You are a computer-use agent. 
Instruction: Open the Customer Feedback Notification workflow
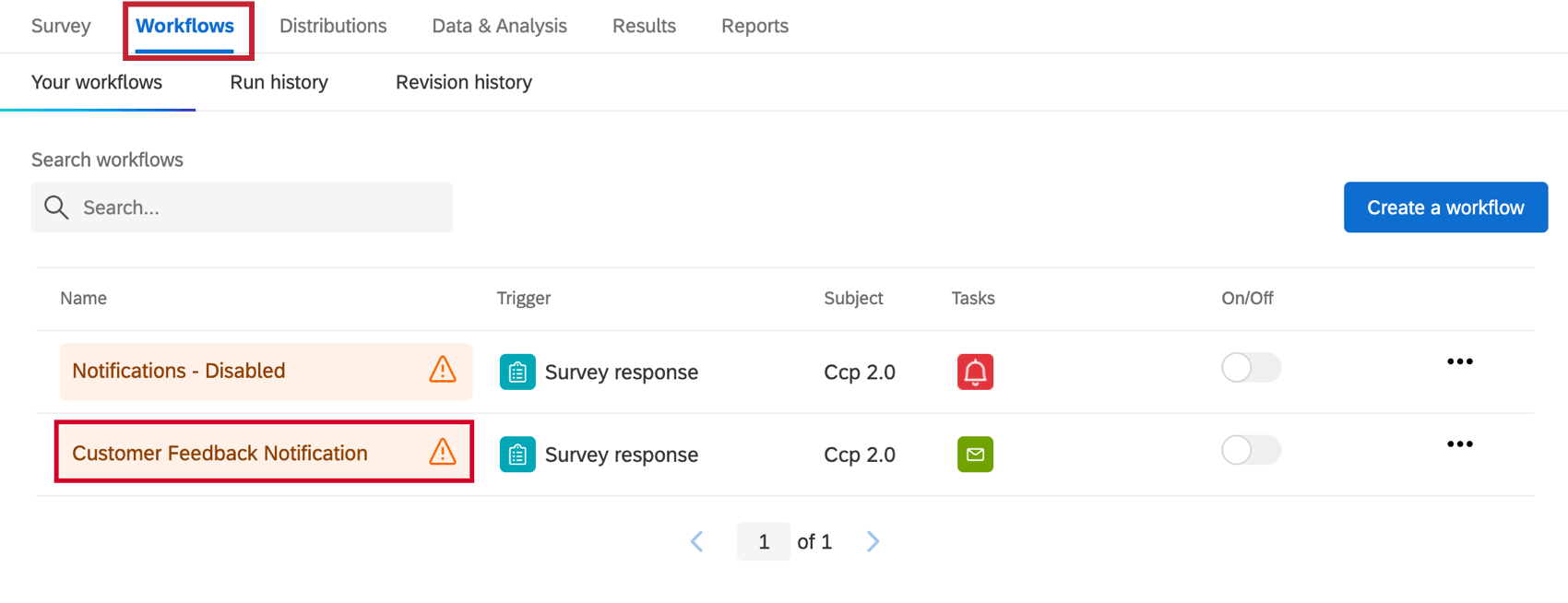[220, 453]
